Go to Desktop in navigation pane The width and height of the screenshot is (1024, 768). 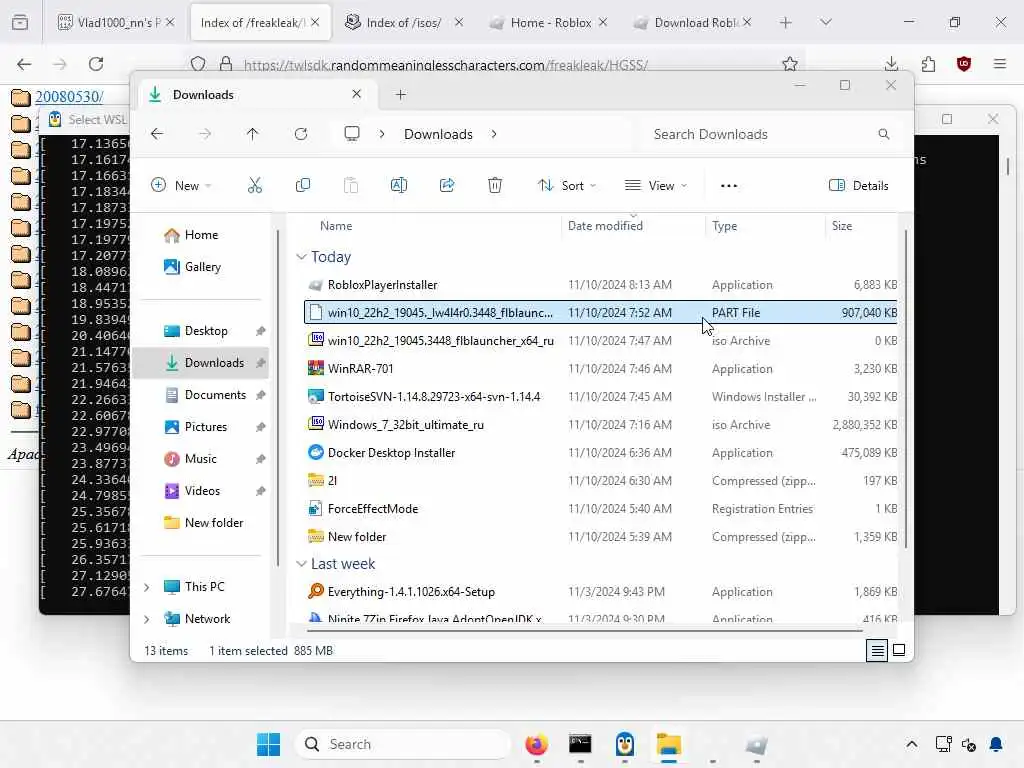point(200,331)
